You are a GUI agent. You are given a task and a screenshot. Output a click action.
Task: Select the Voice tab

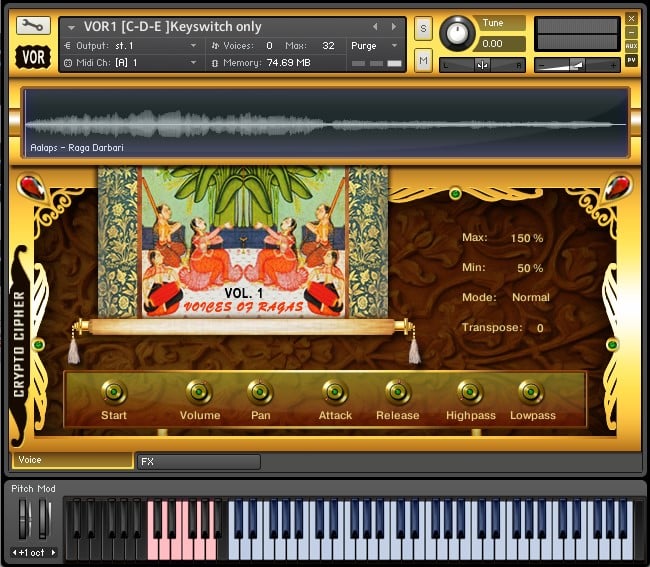(x=72, y=460)
